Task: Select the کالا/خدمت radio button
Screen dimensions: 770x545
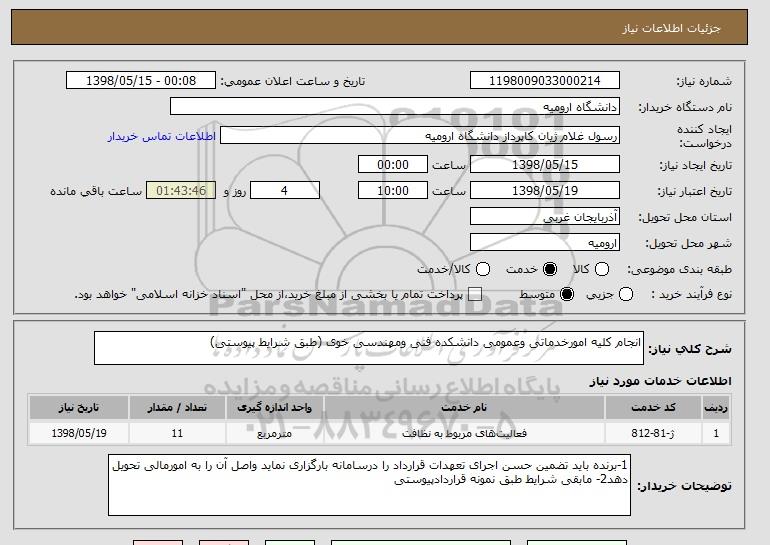Action: (x=483, y=269)
